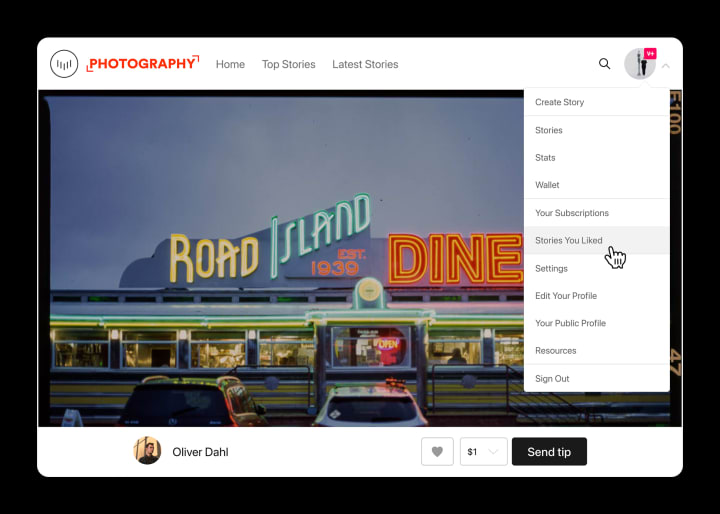Viewport: 720px width, 514px height.
Task: Click the PHOTOGRAPHY brand logo
Action: pyautogui.click(x=143, y=63)
